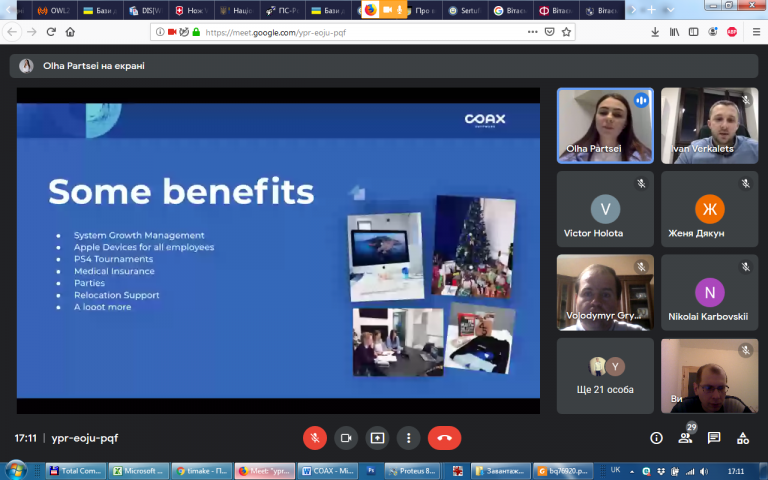The height and width of the screenshot is (480, 768).
Task: Click the Present Now screen-share icon
Action: pyautogui.click(x=377, y=438)
